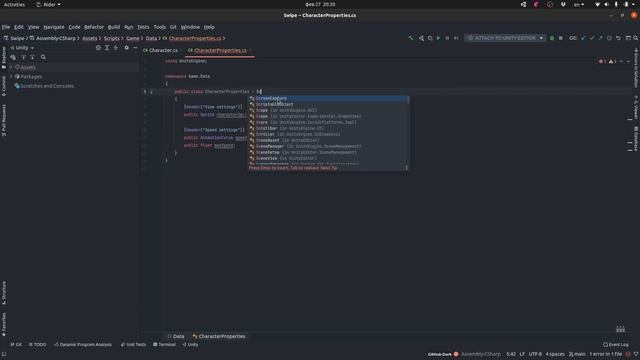This screenshot has height=360, width=640.
Task: Click the Unity step icon in toolbar
Action: (456, 38)
